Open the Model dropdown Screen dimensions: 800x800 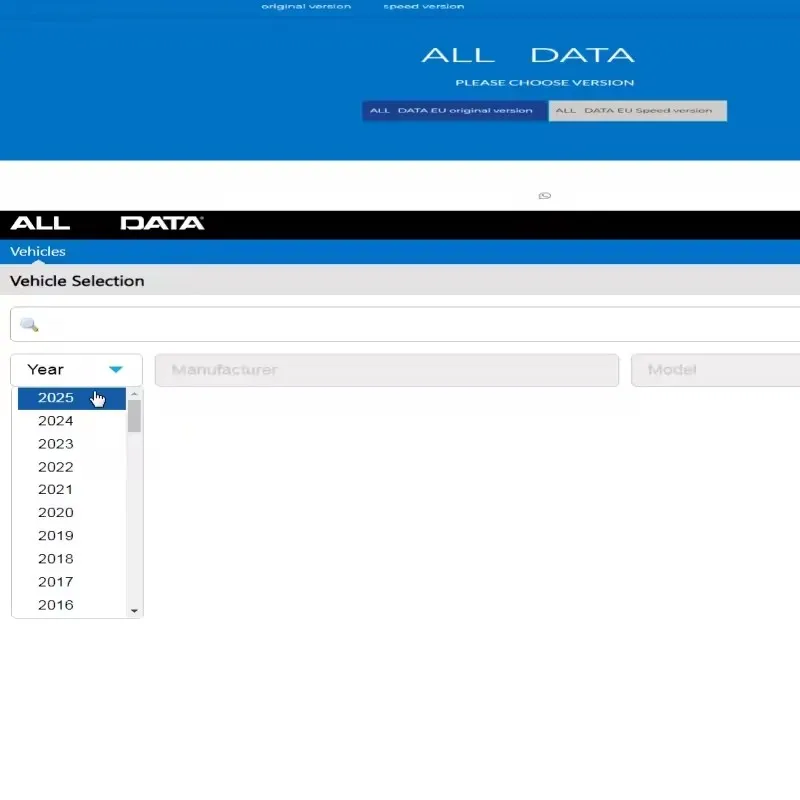pyautogui.click(x=715, y=370)
